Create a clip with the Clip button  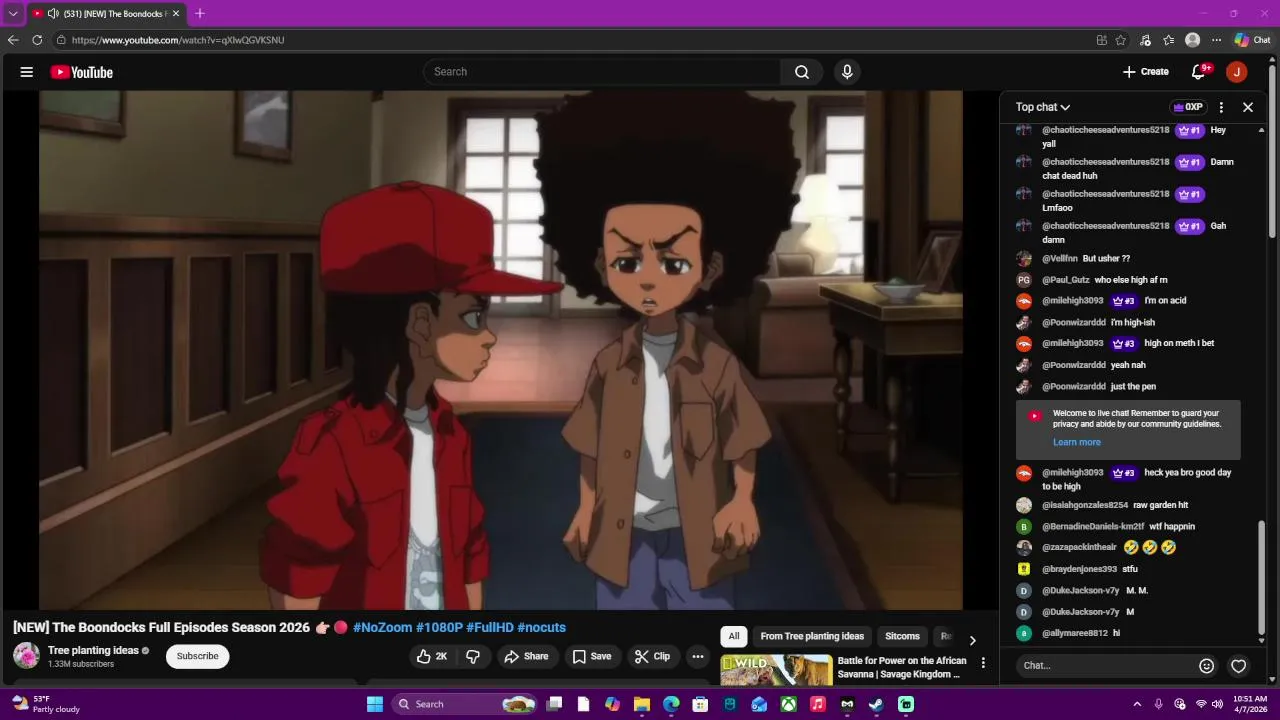[x=652, y=656]
